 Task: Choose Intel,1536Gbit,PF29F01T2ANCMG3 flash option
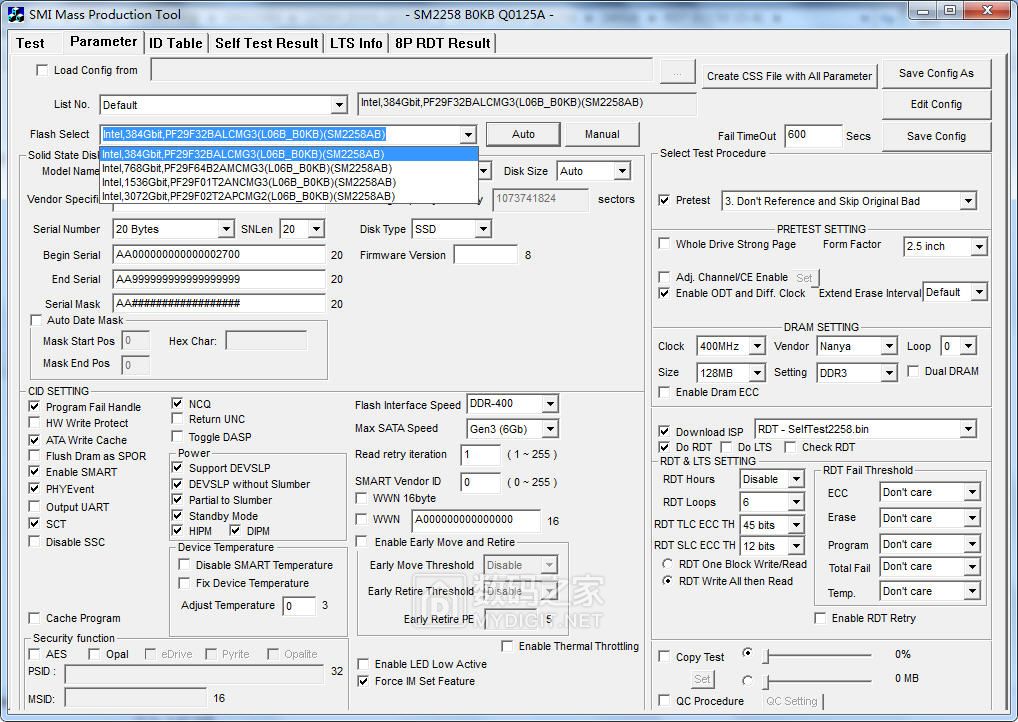289,182
